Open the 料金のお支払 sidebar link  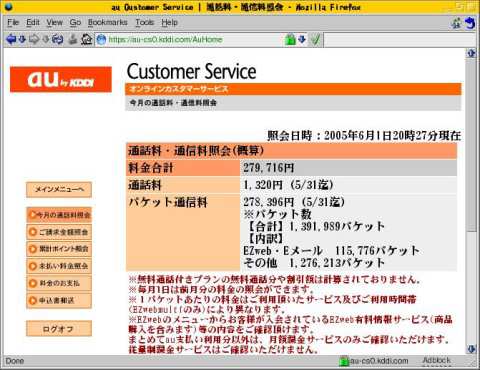[59, 283]
